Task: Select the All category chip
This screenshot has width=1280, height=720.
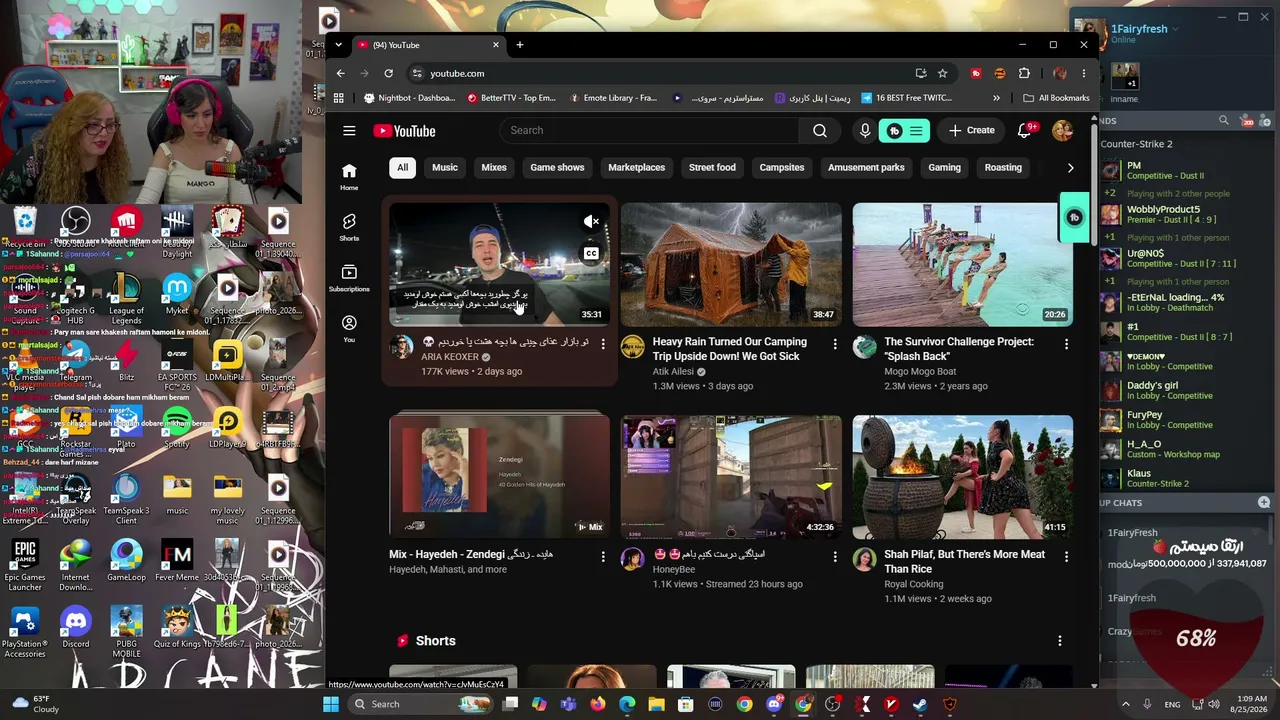Action: click(402, 168)
